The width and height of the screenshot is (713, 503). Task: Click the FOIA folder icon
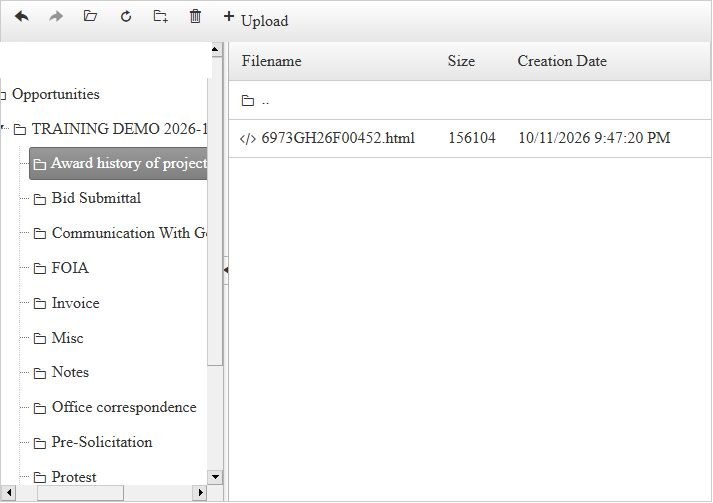tap(40, 269)
